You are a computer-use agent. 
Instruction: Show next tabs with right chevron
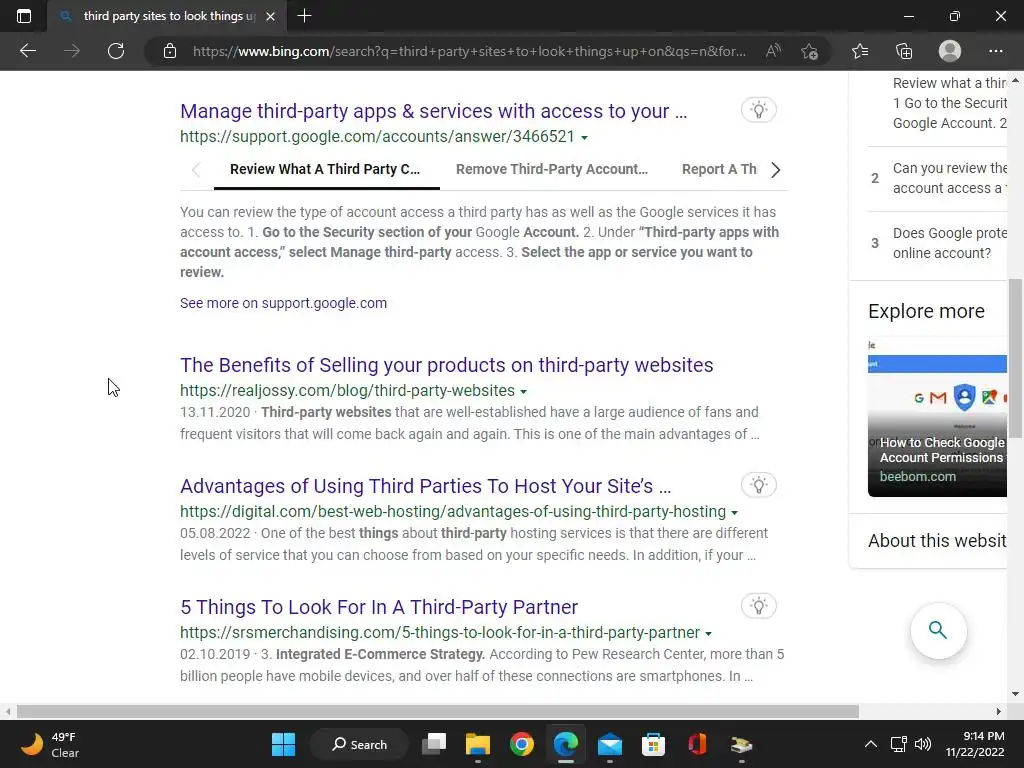[775, 170]
